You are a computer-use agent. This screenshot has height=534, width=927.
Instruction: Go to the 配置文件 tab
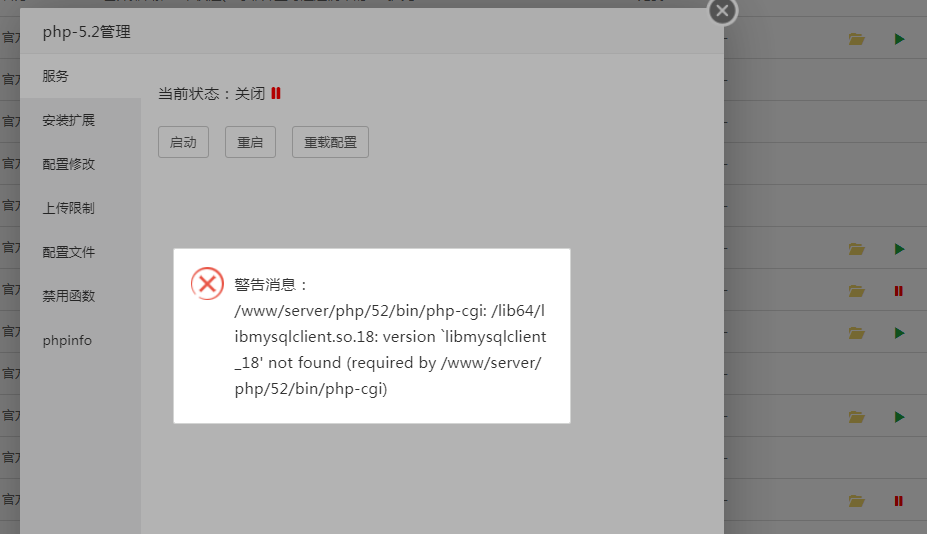click(80, 252)
